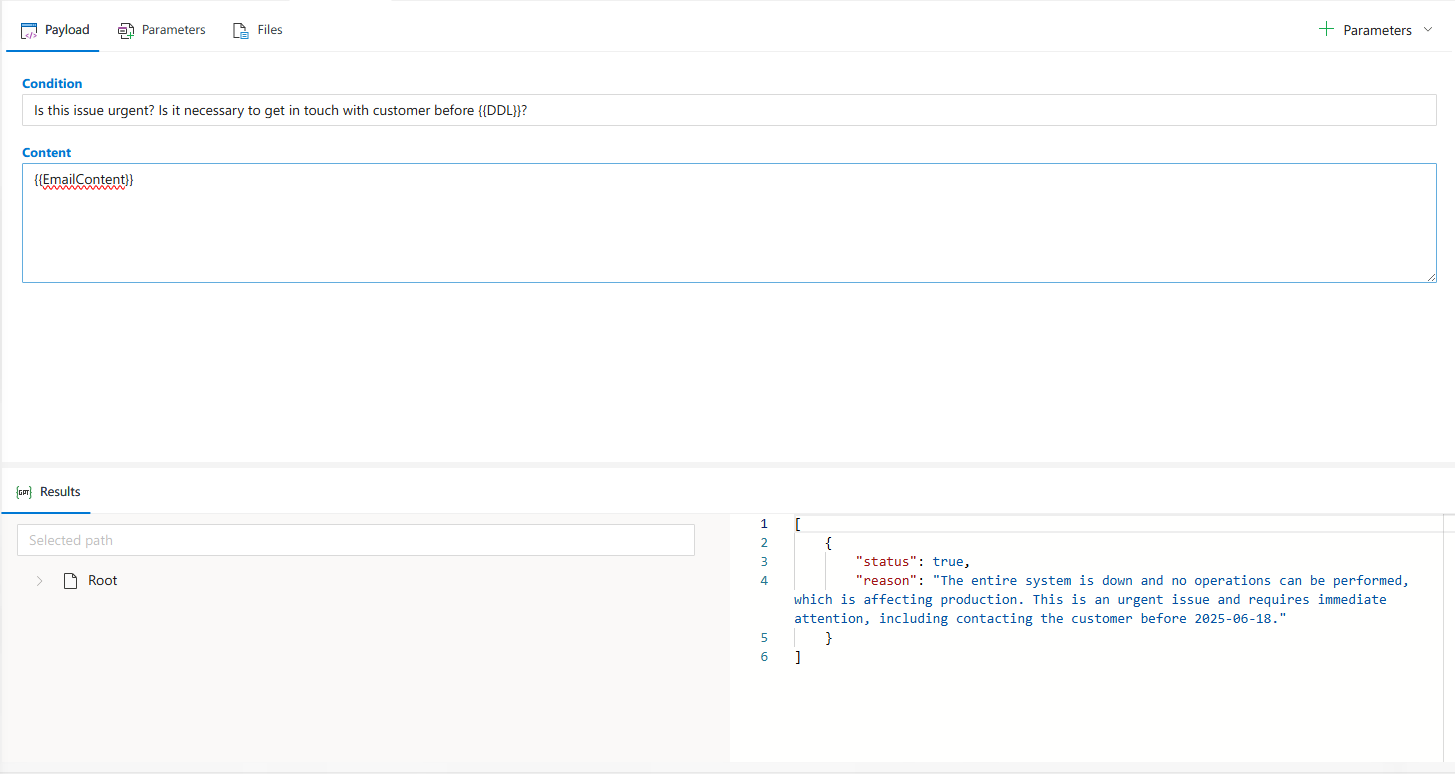
Task: Click the {{EmailContent}} placeholder text
Action: [84, 179]
